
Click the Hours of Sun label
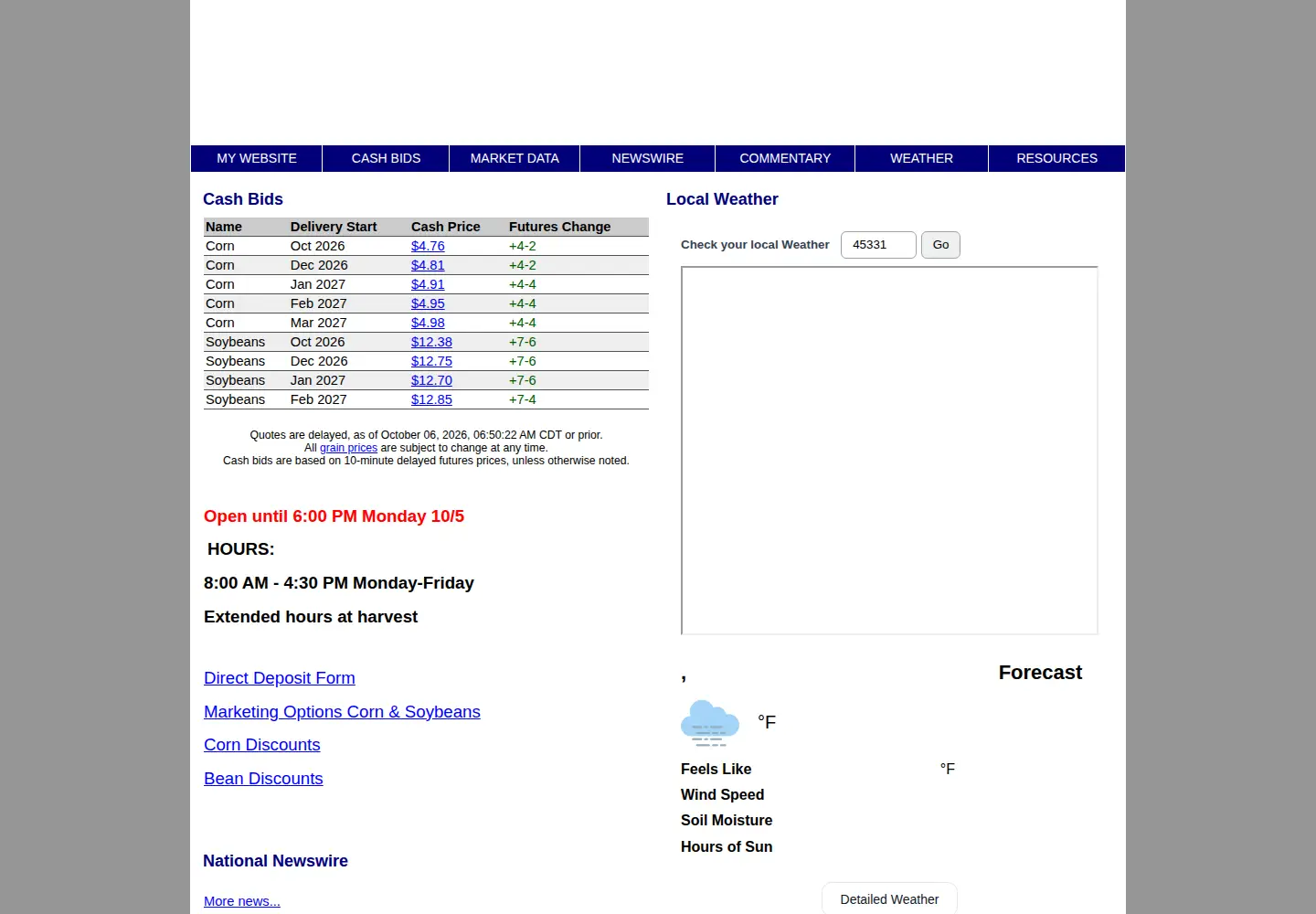[727, 847]
